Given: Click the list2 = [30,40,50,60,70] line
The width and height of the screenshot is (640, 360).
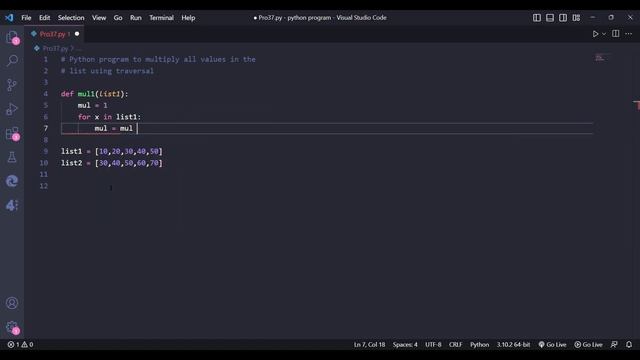Looking at the screenshot, I should click(111, 163).
